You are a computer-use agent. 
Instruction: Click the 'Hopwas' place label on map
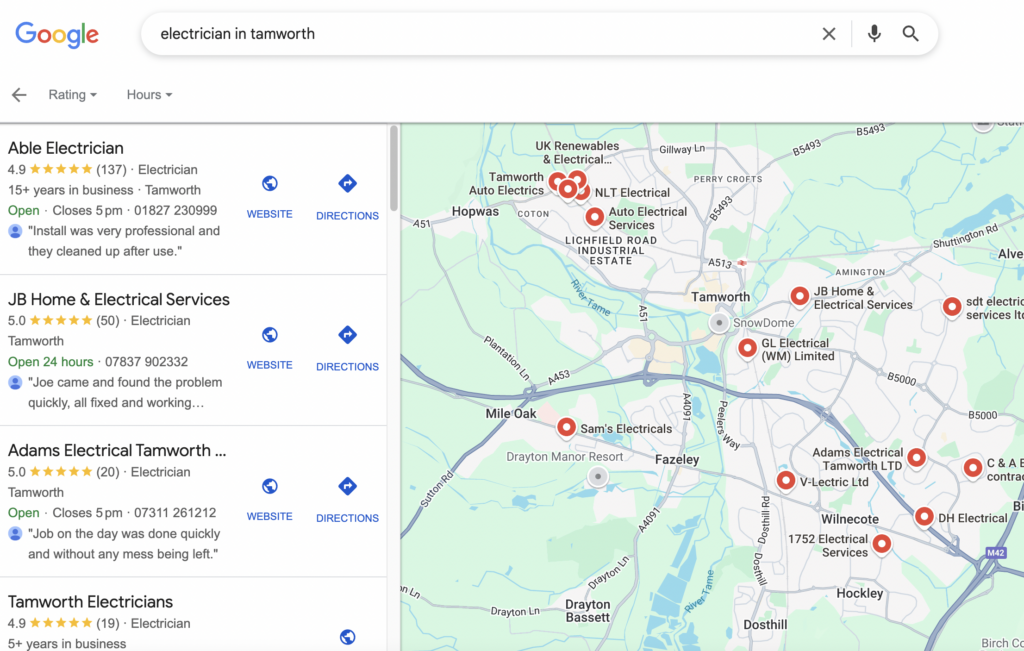pos(475,212)
